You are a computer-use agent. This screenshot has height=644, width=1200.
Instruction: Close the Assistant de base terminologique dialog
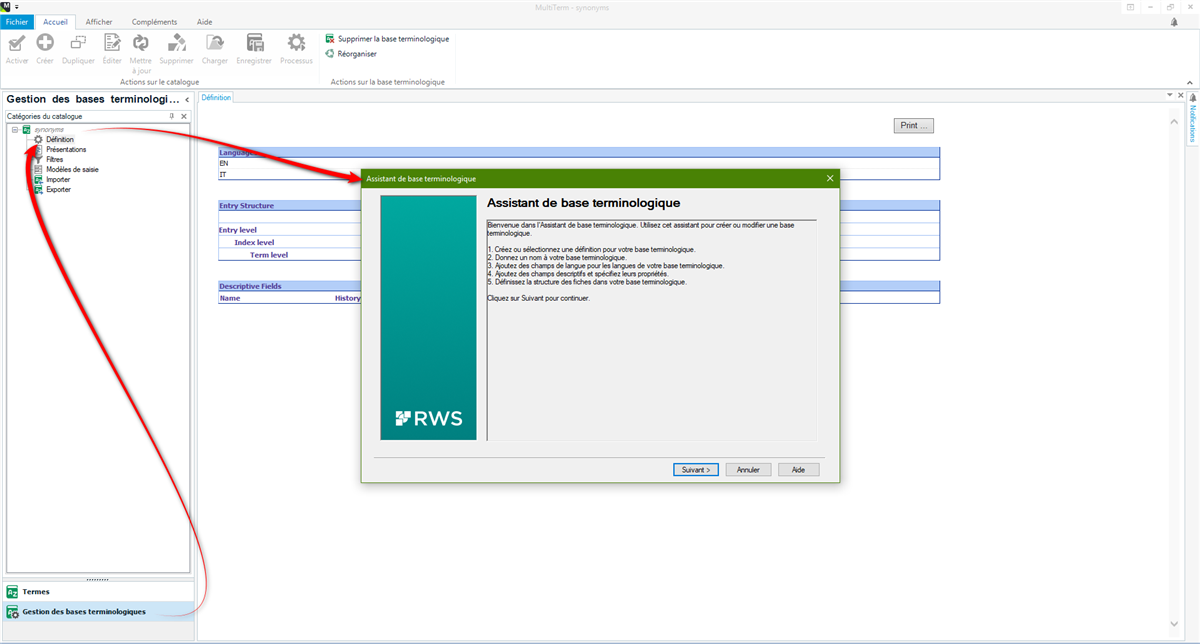(x=830, y=178)
